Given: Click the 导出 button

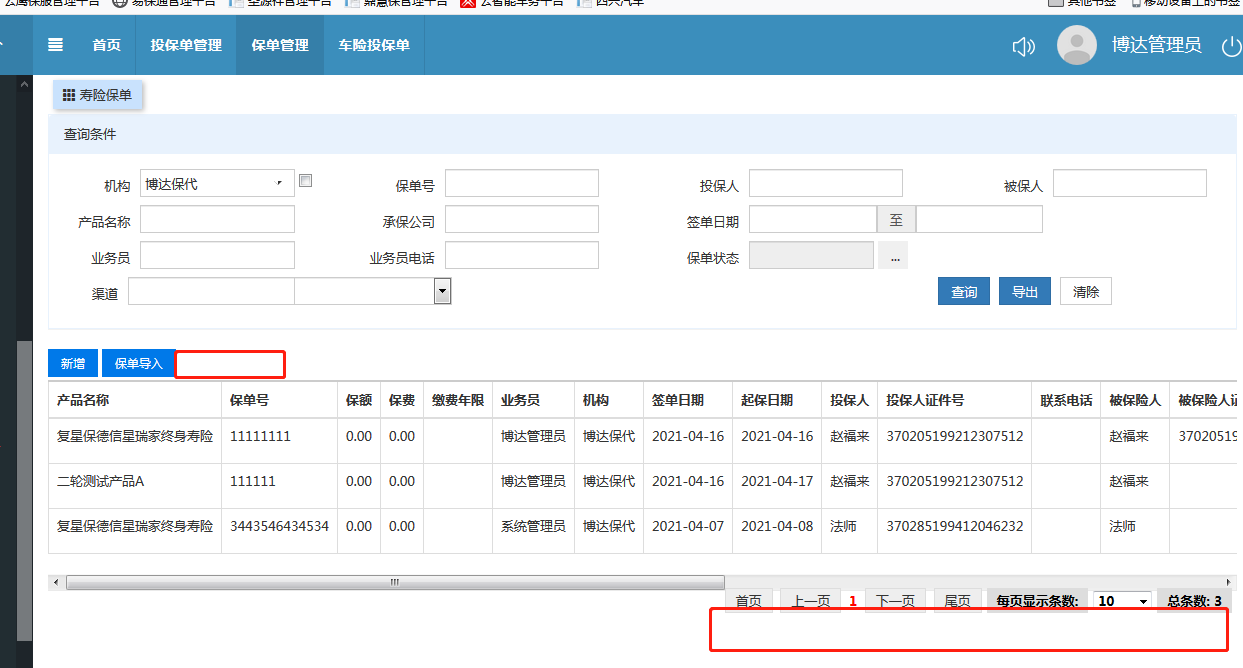Looking at the screenshot, I should [1025, 292].
